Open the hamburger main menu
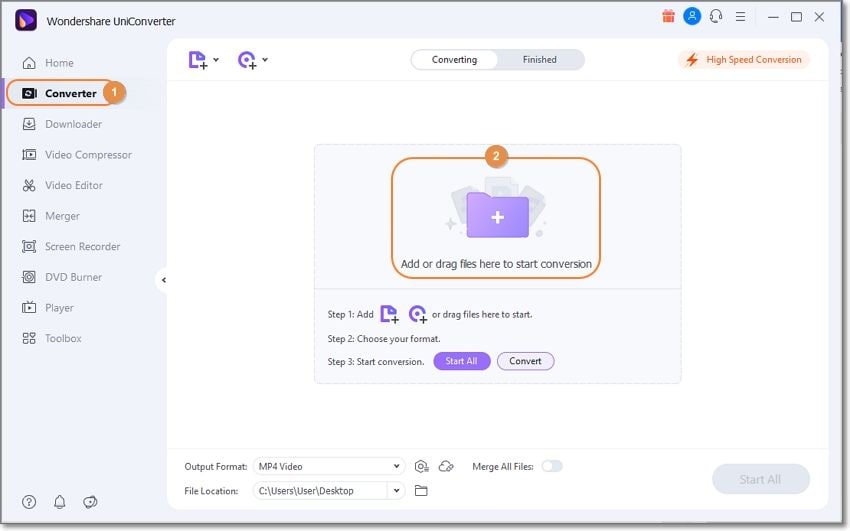Screen dimensions: 850x531 740,17
